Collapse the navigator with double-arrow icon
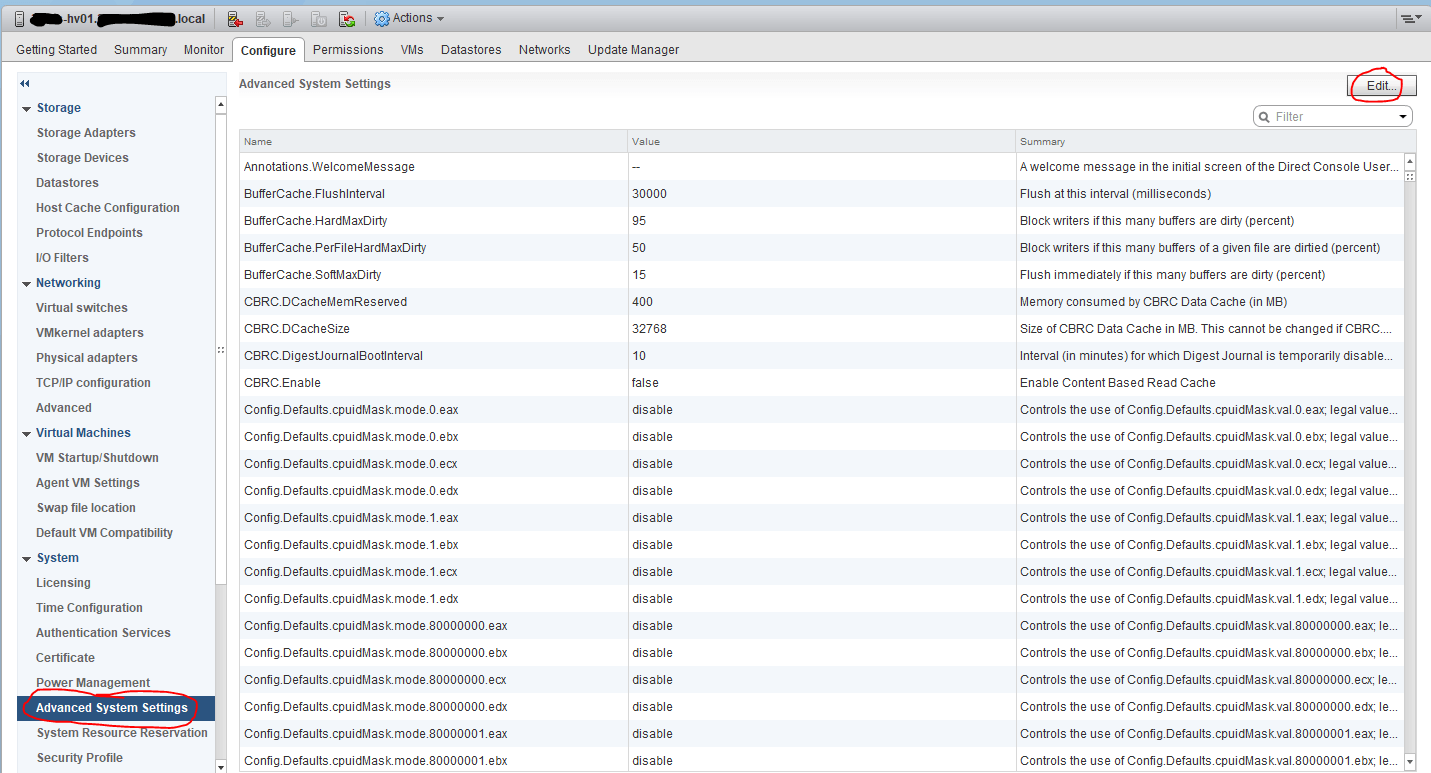Image resolution: width=1431 pixels, height=773 pixels. coord(24,84)
